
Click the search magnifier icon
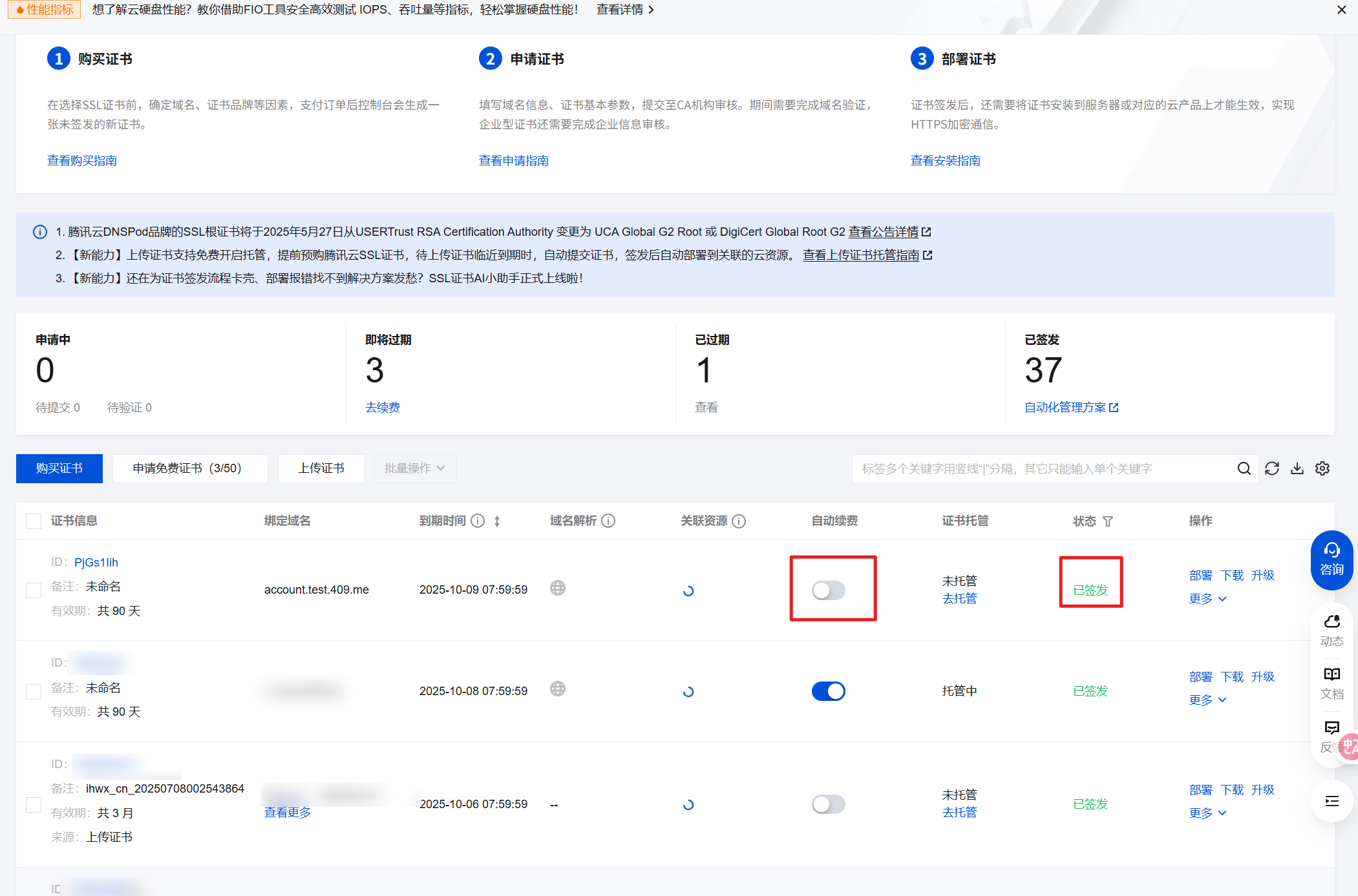point(1244,468)
